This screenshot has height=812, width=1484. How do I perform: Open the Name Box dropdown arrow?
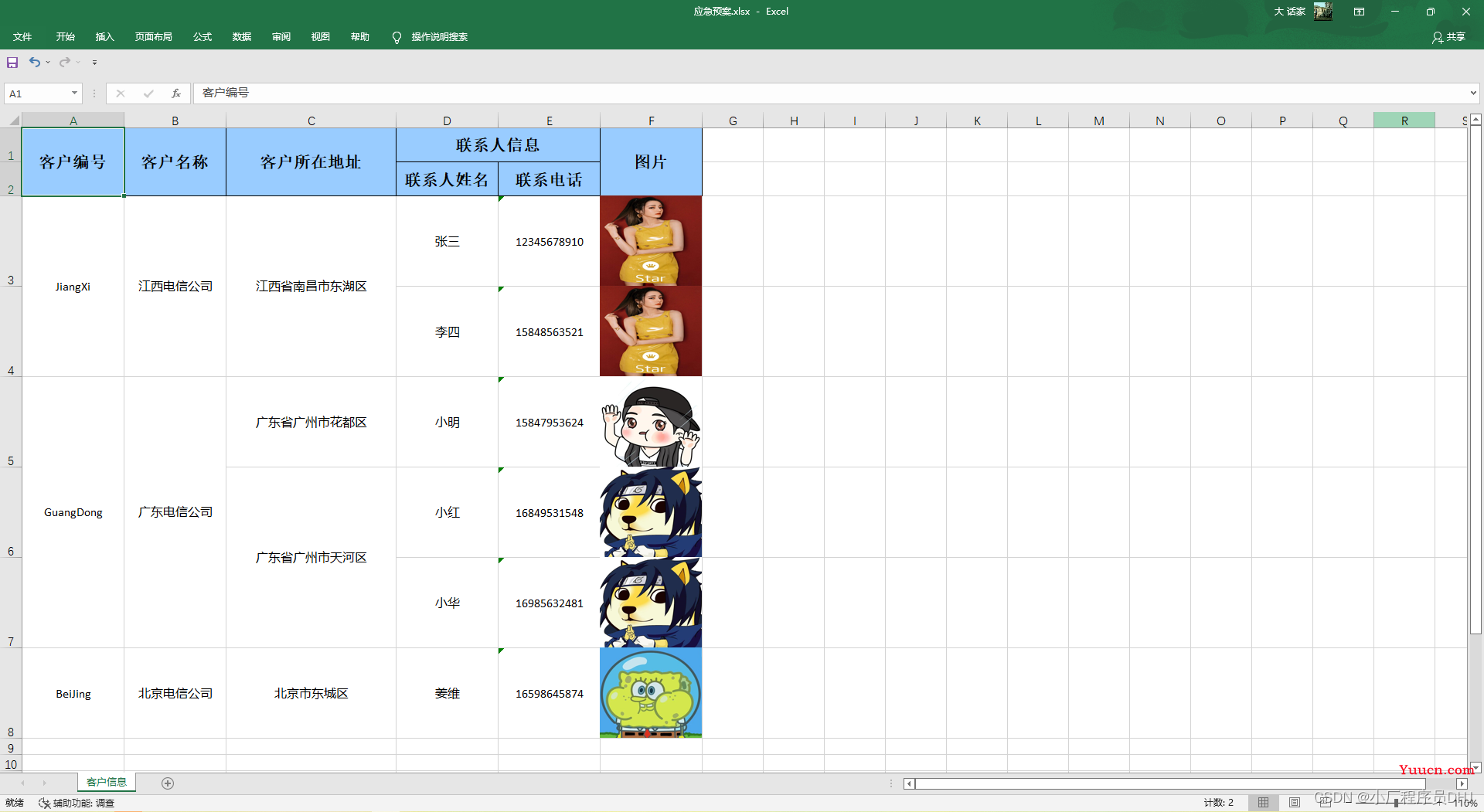click(x=74, y=93)
